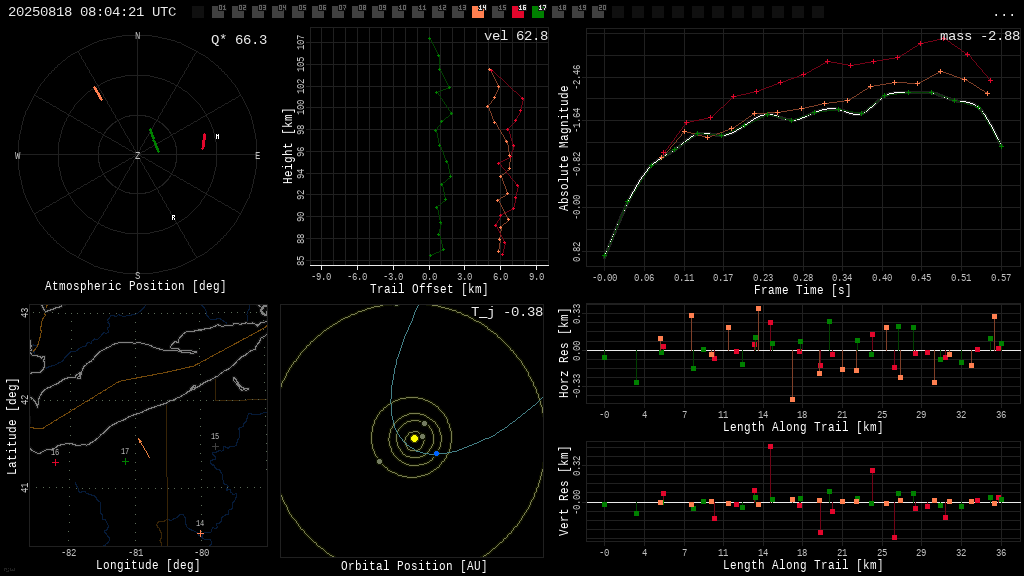
Task: Toggle the red station 16 square
Action: [x=518, y=12]
